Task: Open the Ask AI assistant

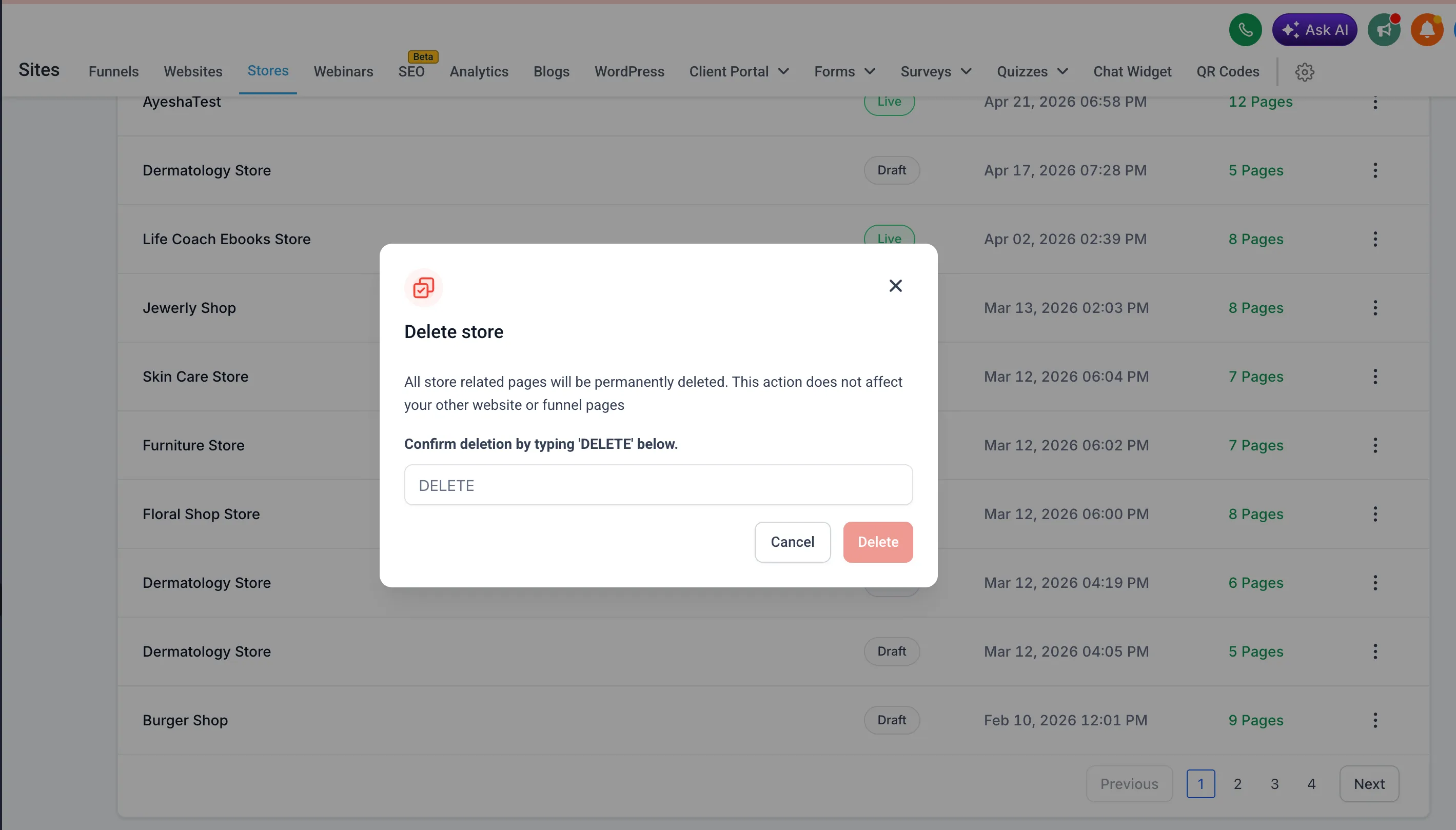Action: point(1314,30)
